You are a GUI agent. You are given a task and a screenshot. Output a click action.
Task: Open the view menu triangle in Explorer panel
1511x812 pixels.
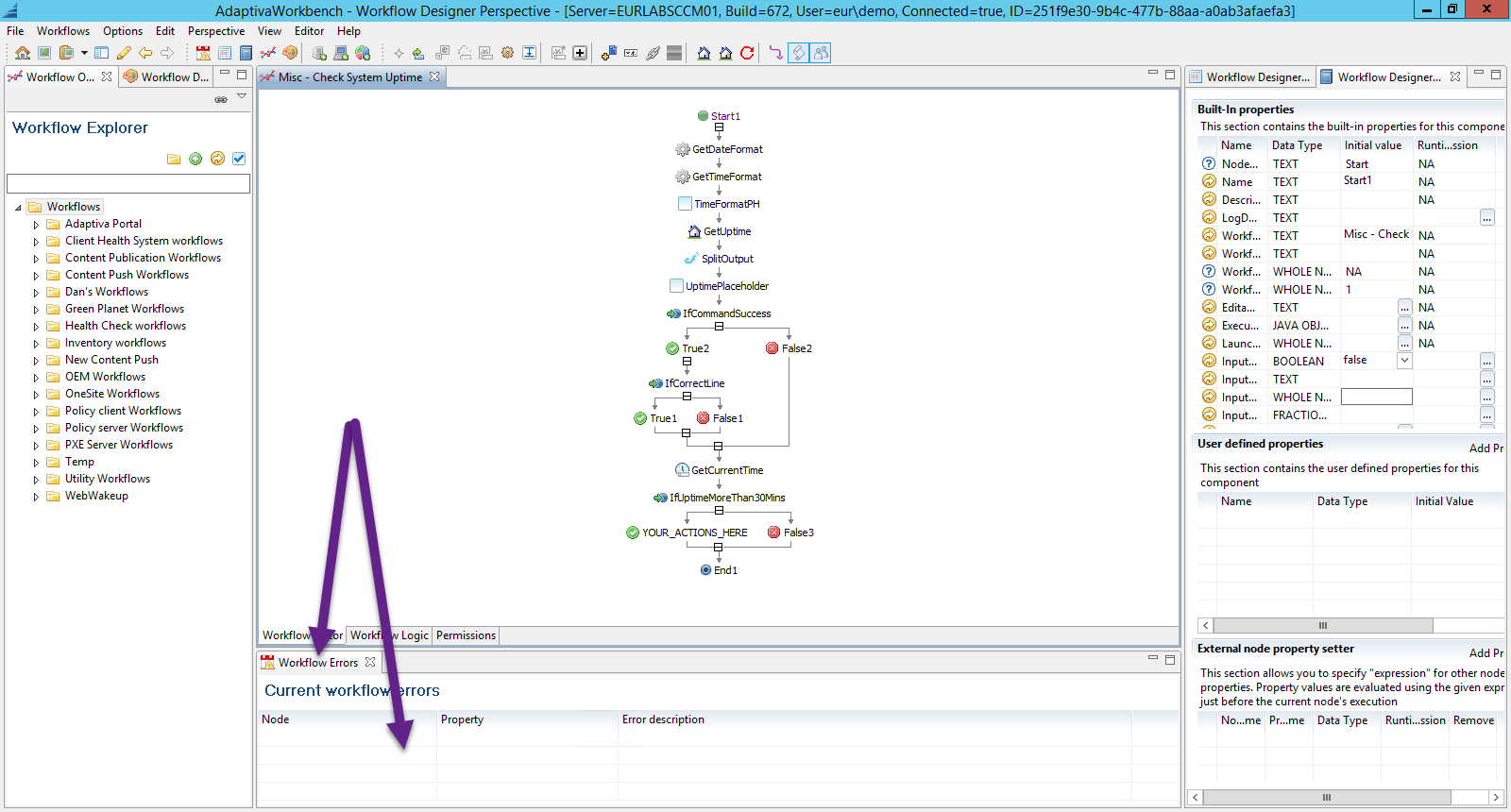point(242,97)
